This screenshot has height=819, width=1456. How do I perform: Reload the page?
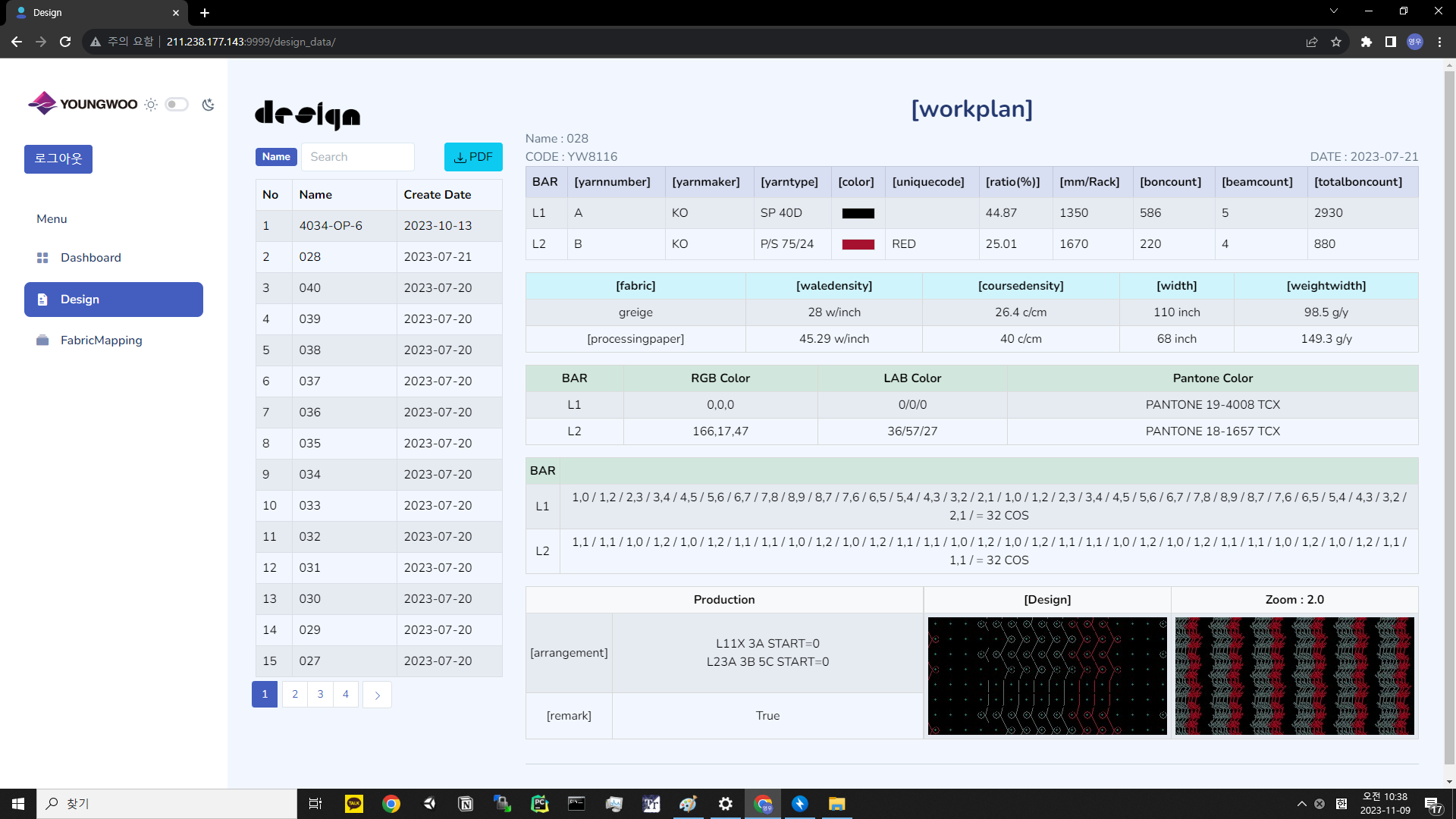pos(65,42)
